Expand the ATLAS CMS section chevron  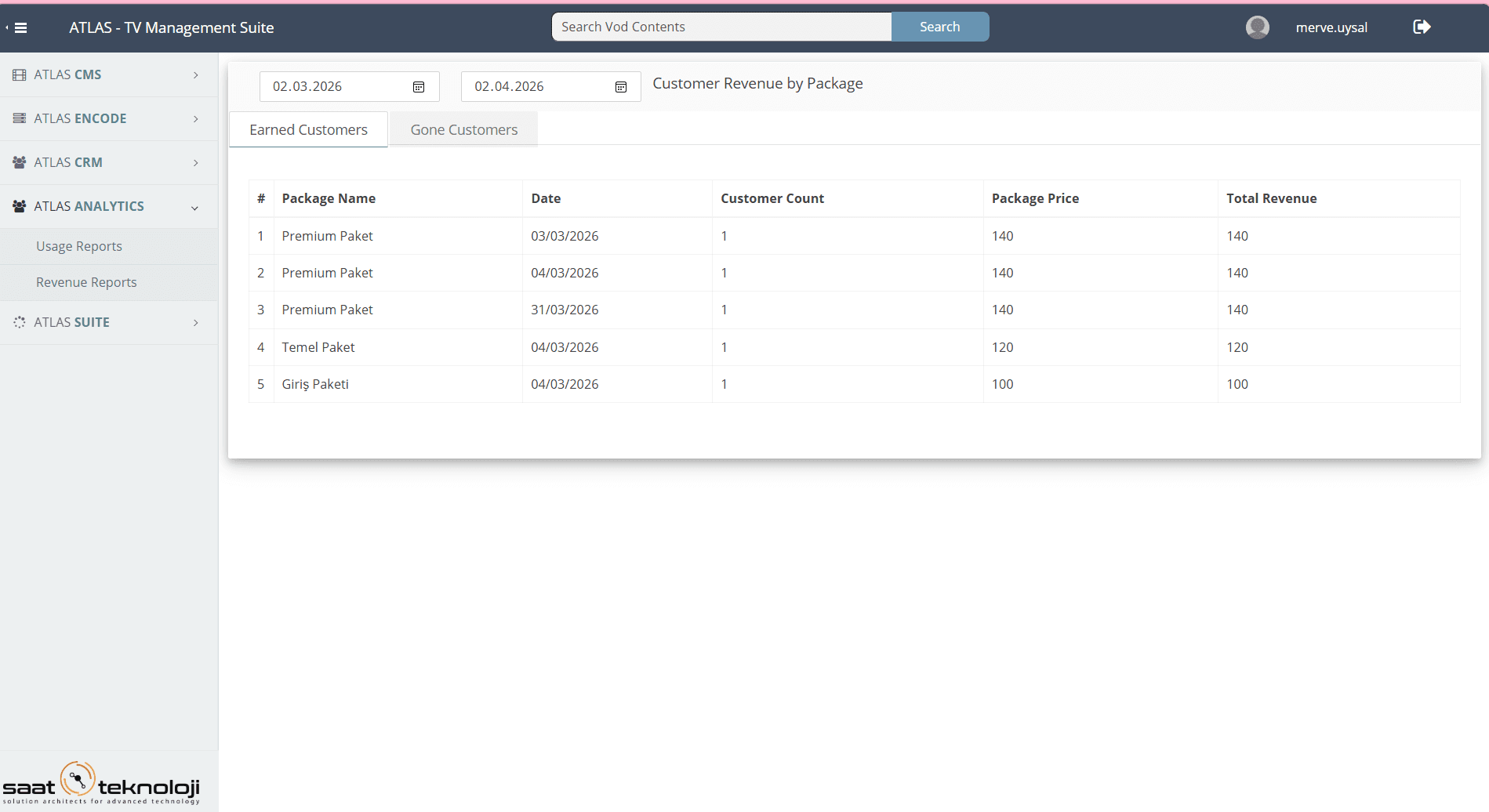(195, 74)
